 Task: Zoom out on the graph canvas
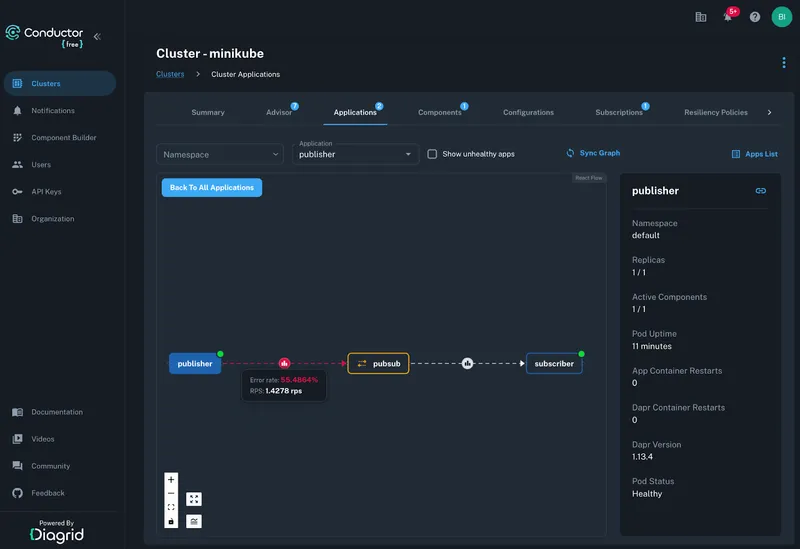(x=171, y=493)
